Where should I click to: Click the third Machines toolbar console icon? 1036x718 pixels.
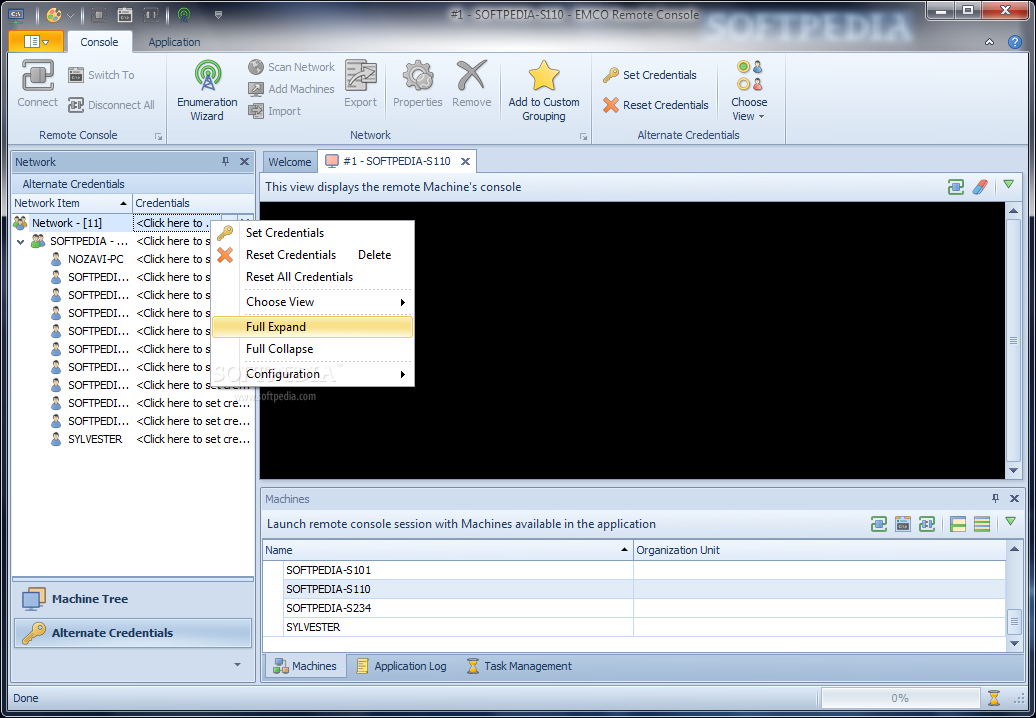coord(927,524)
